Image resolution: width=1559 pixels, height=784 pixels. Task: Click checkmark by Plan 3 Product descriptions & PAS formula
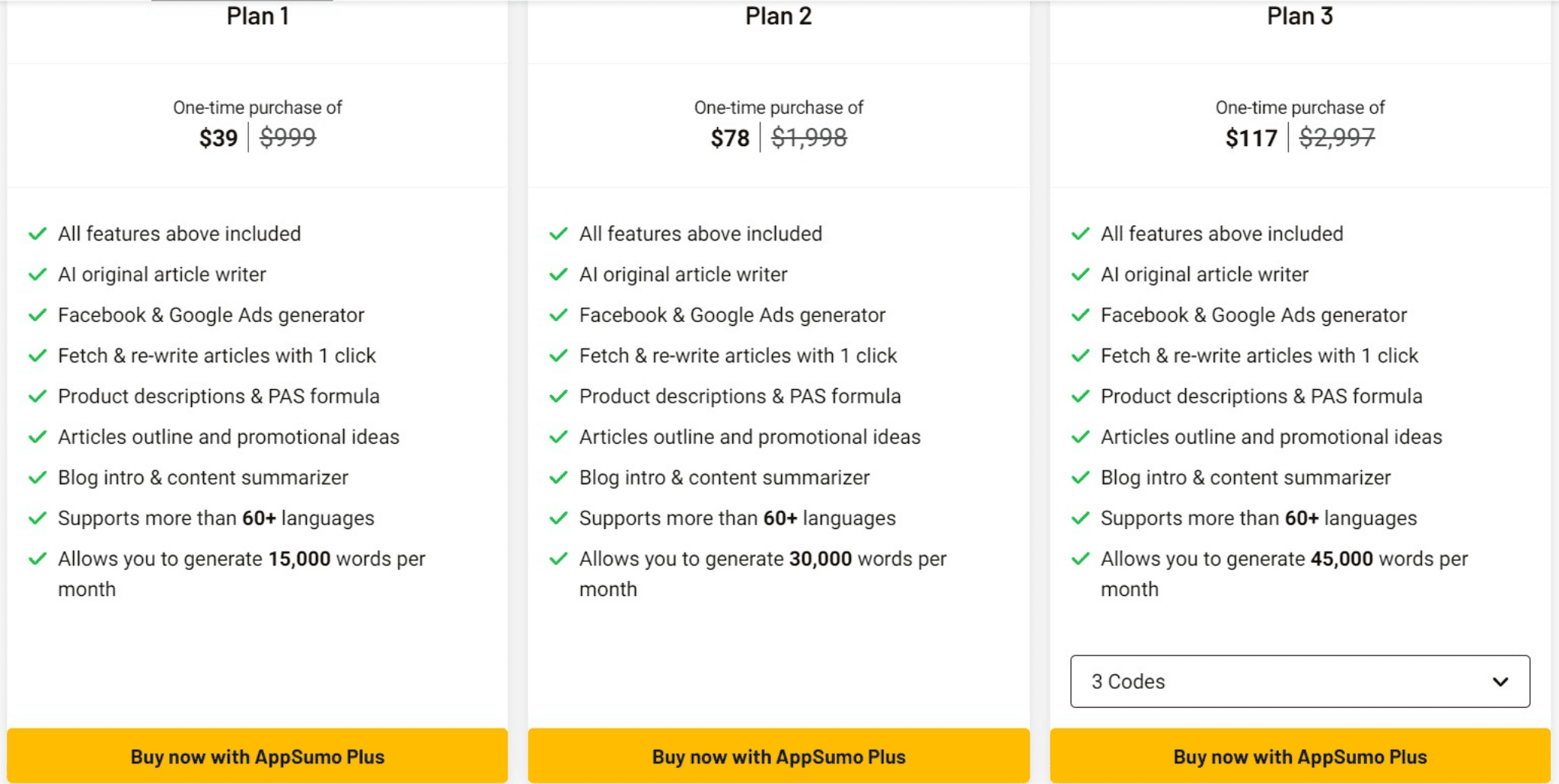pos(1080,397)
